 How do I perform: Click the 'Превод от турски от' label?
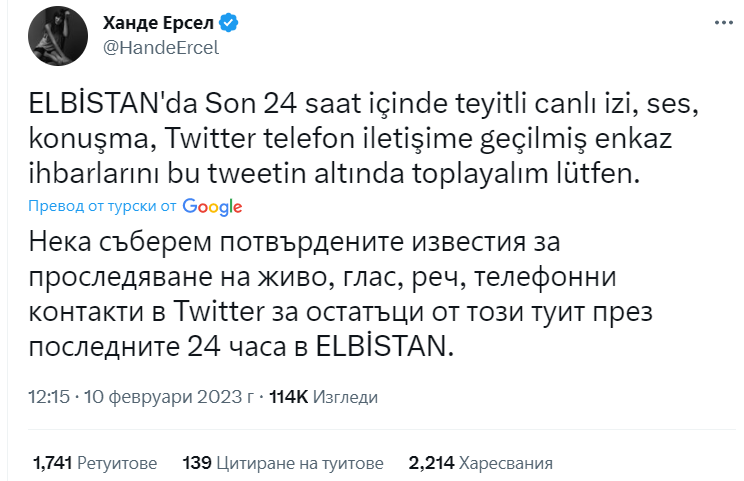[103, 206]
